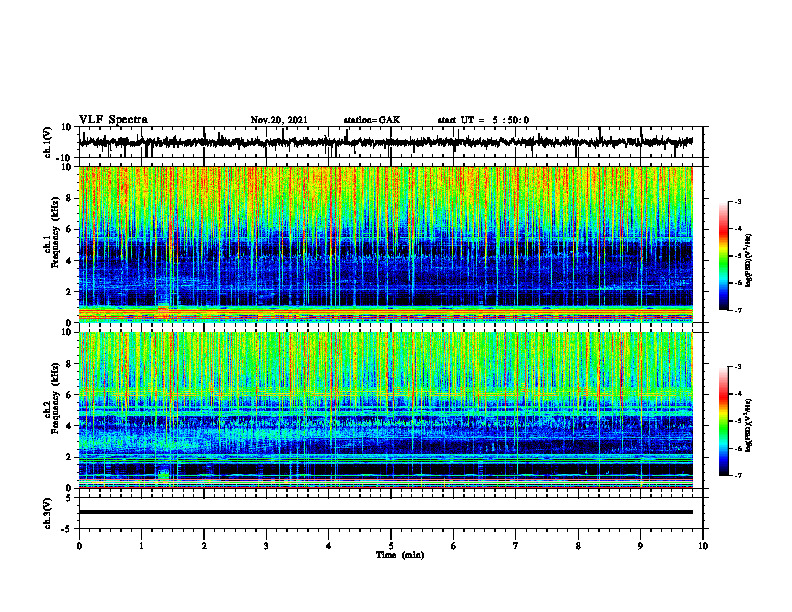Click the time axis tick label "7"
Image resolution: width=792 pixels, height=612 pixels.
(x=516, y=546)
